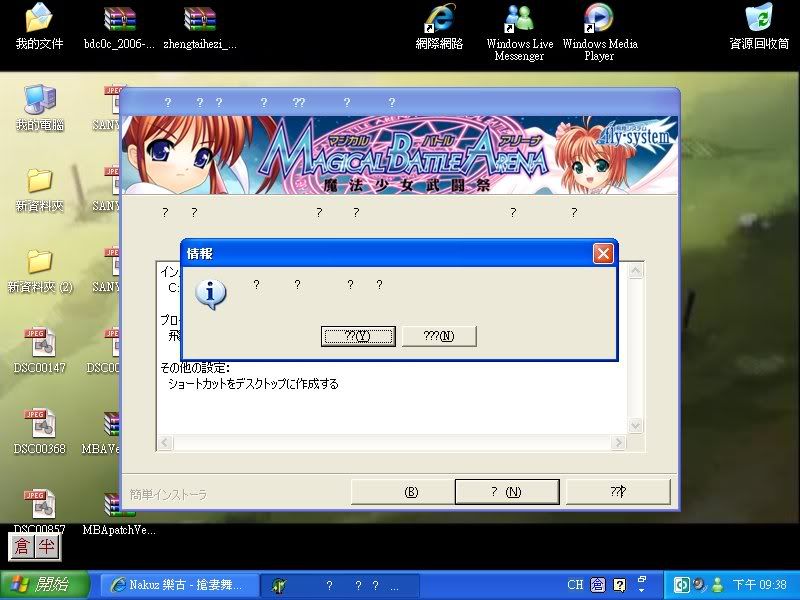The image size is (800, 600).
Task: Click scroll up arrow of installer summary box
Action: pos(636,271)
